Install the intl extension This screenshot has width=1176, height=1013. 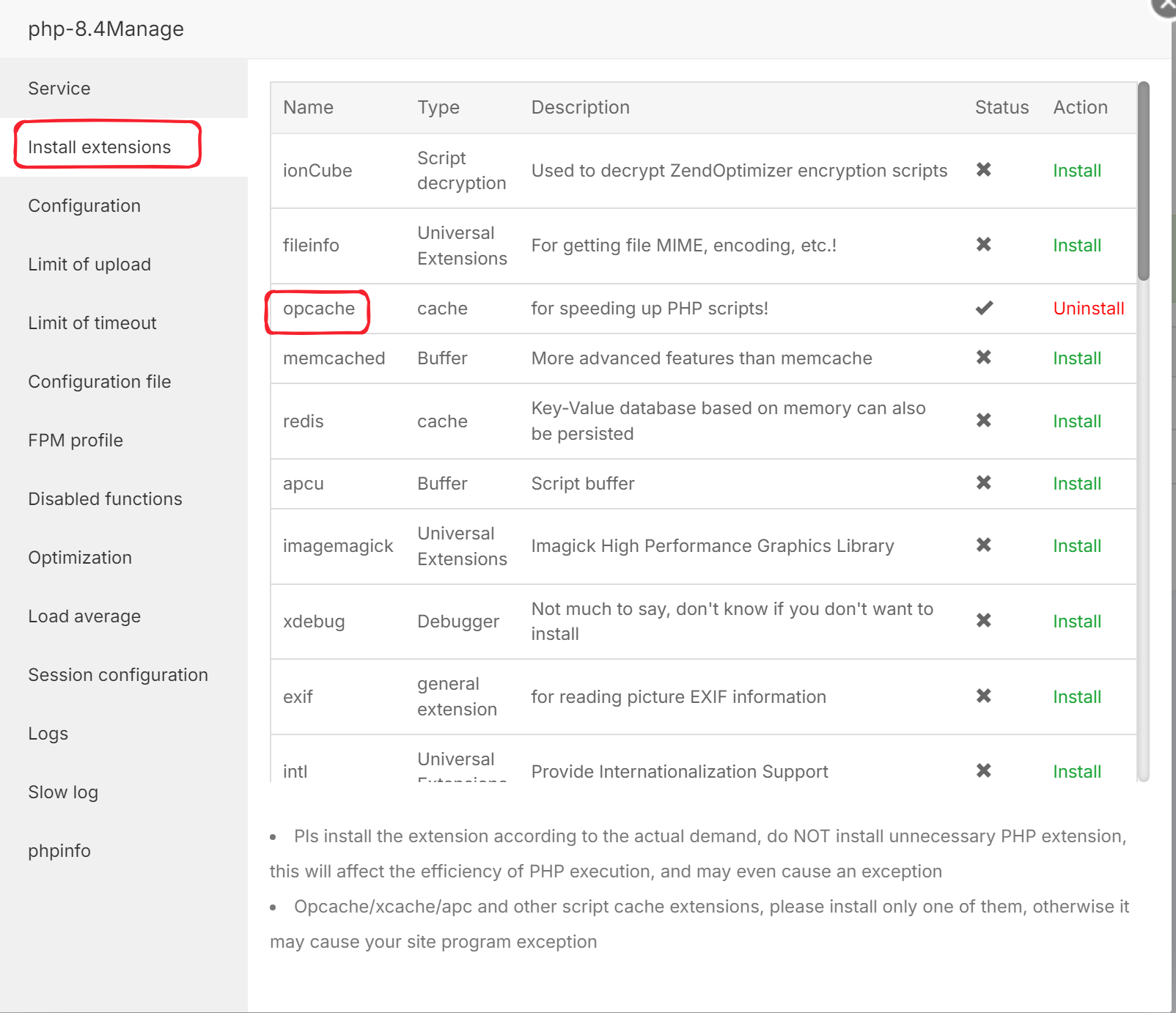1076,771
